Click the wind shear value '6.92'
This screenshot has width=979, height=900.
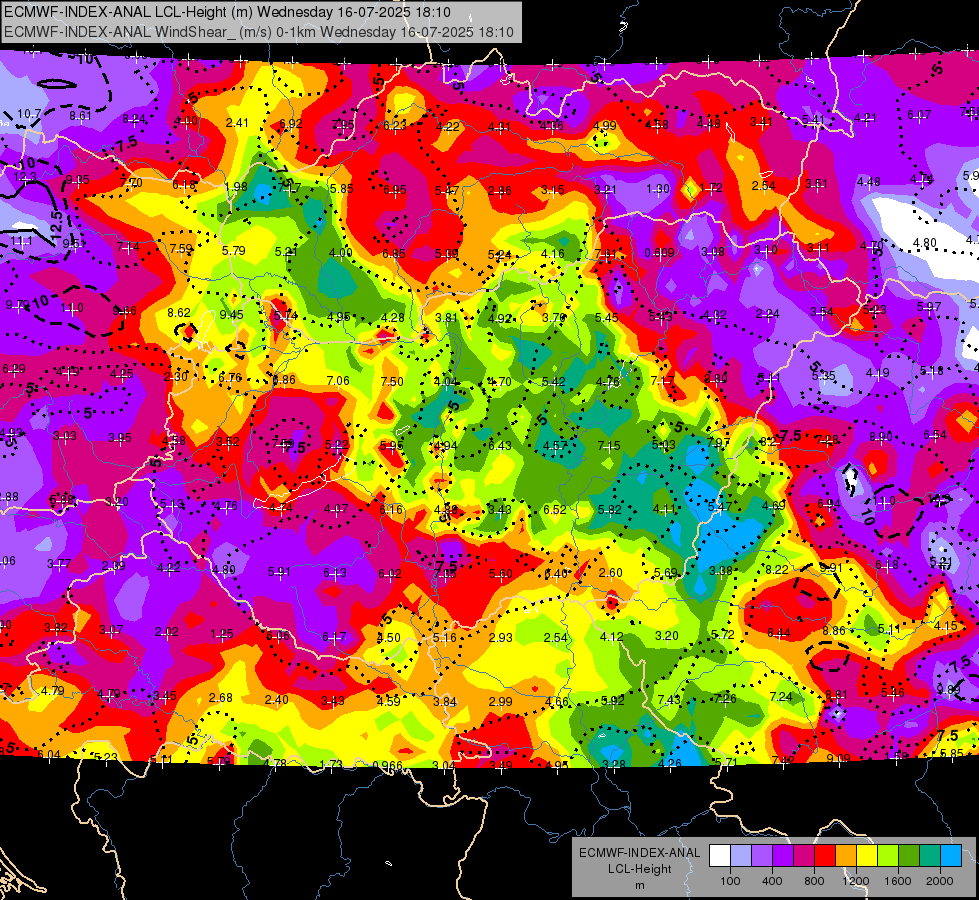[290, 124]
